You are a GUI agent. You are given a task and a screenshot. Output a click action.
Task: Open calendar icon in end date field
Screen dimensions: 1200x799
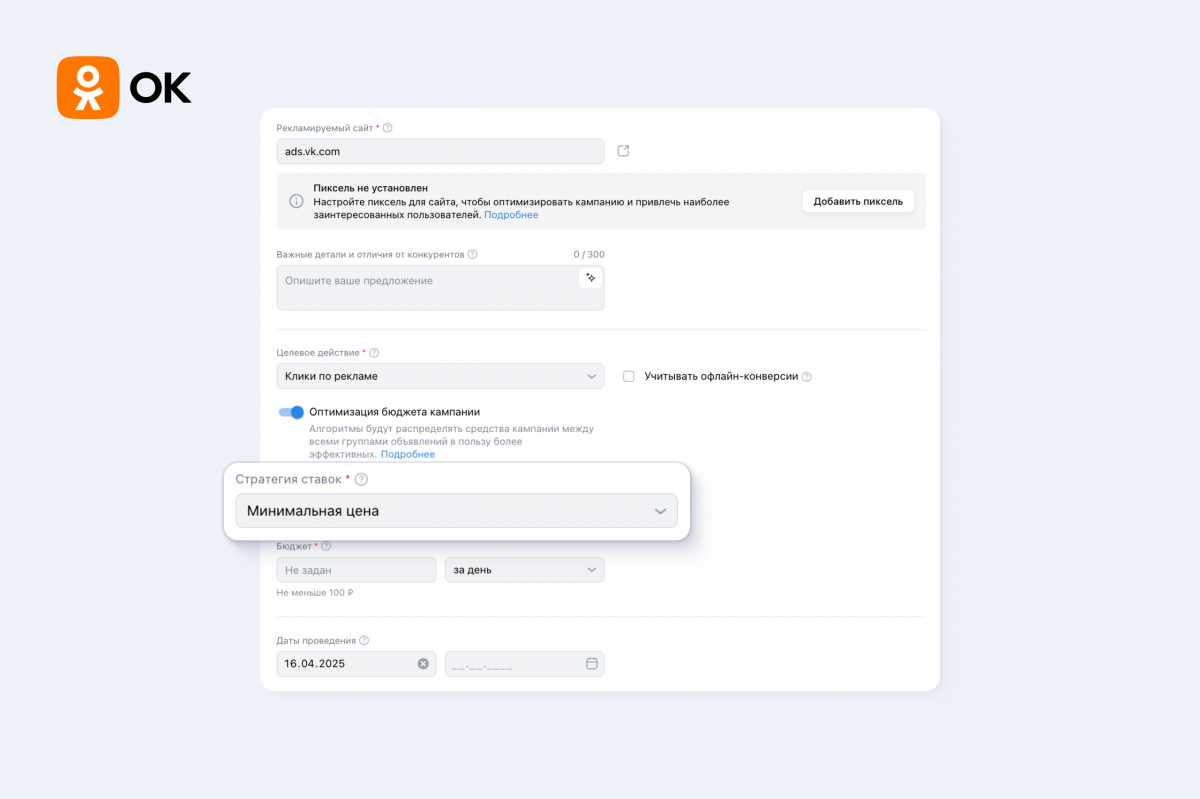pos(591,663)
